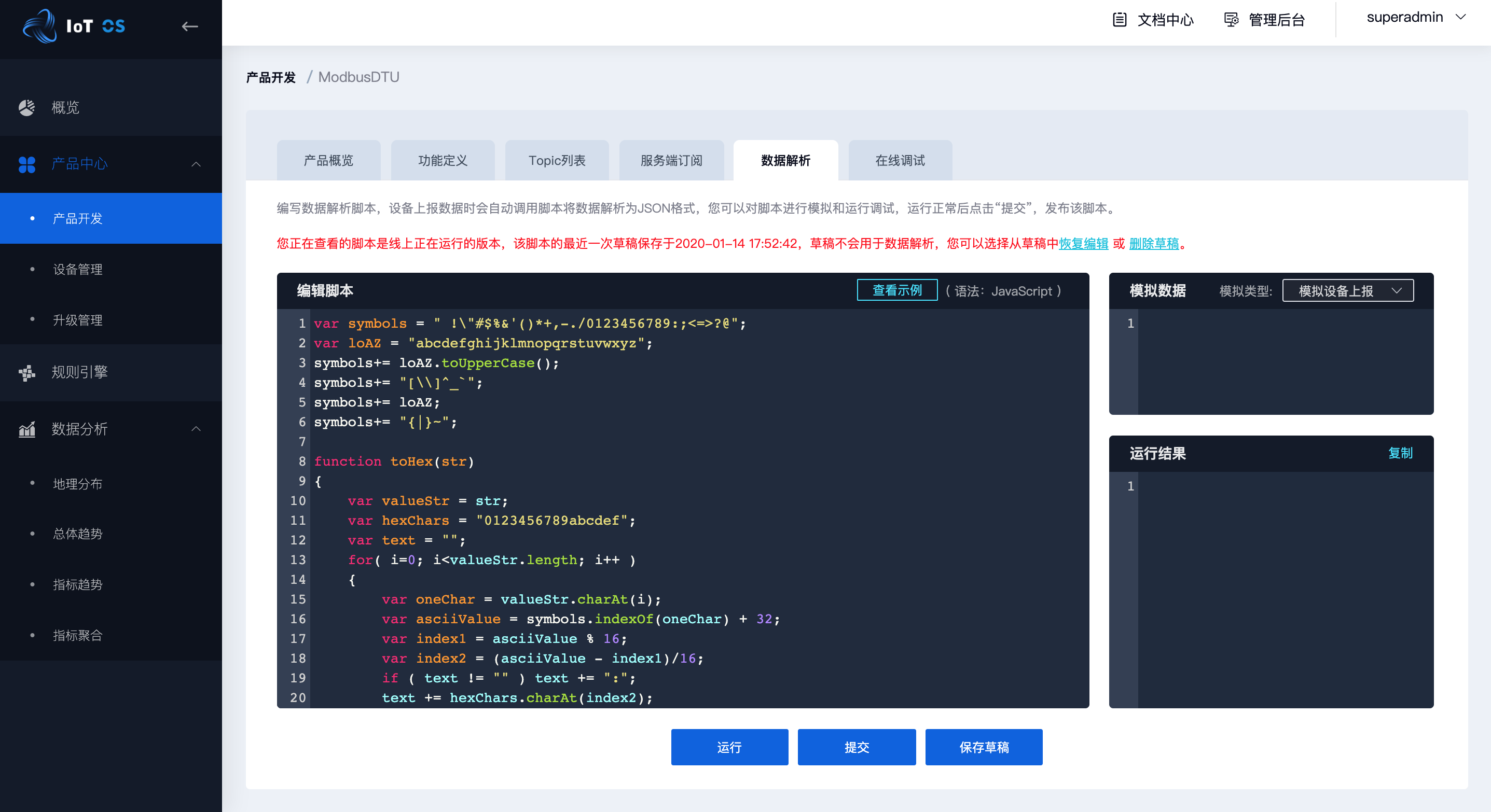
Task: Click the 概览 pie chart icon
Action: [x=26, y=107]
